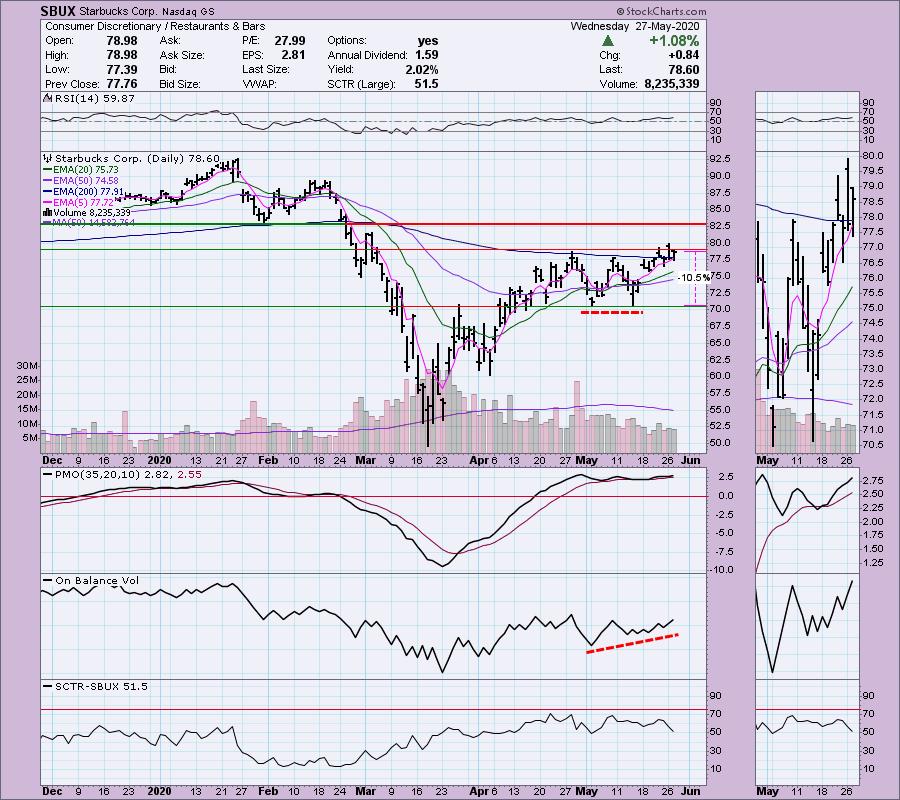
Task: Click the OHLC bar icon beside Starbucks Corp. (Daily)
Action: (x=48, y=158)
